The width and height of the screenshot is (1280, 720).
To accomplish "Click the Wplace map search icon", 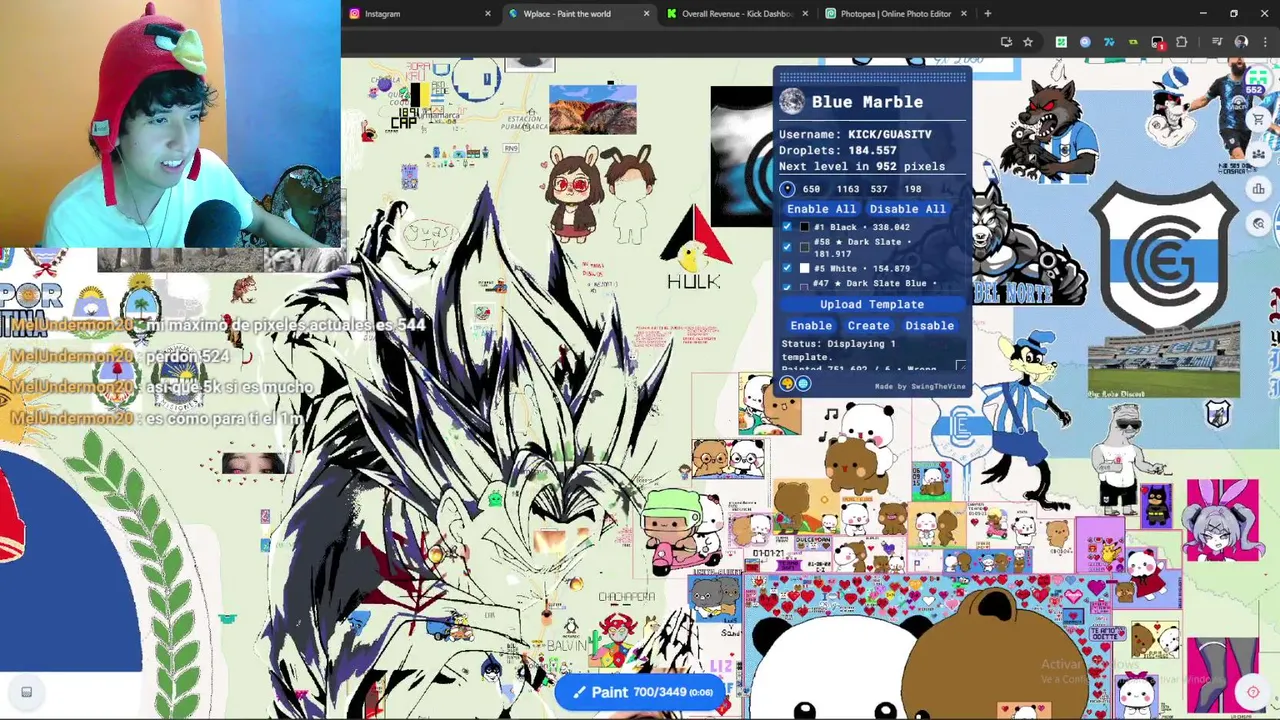I will click(1258, 223).
